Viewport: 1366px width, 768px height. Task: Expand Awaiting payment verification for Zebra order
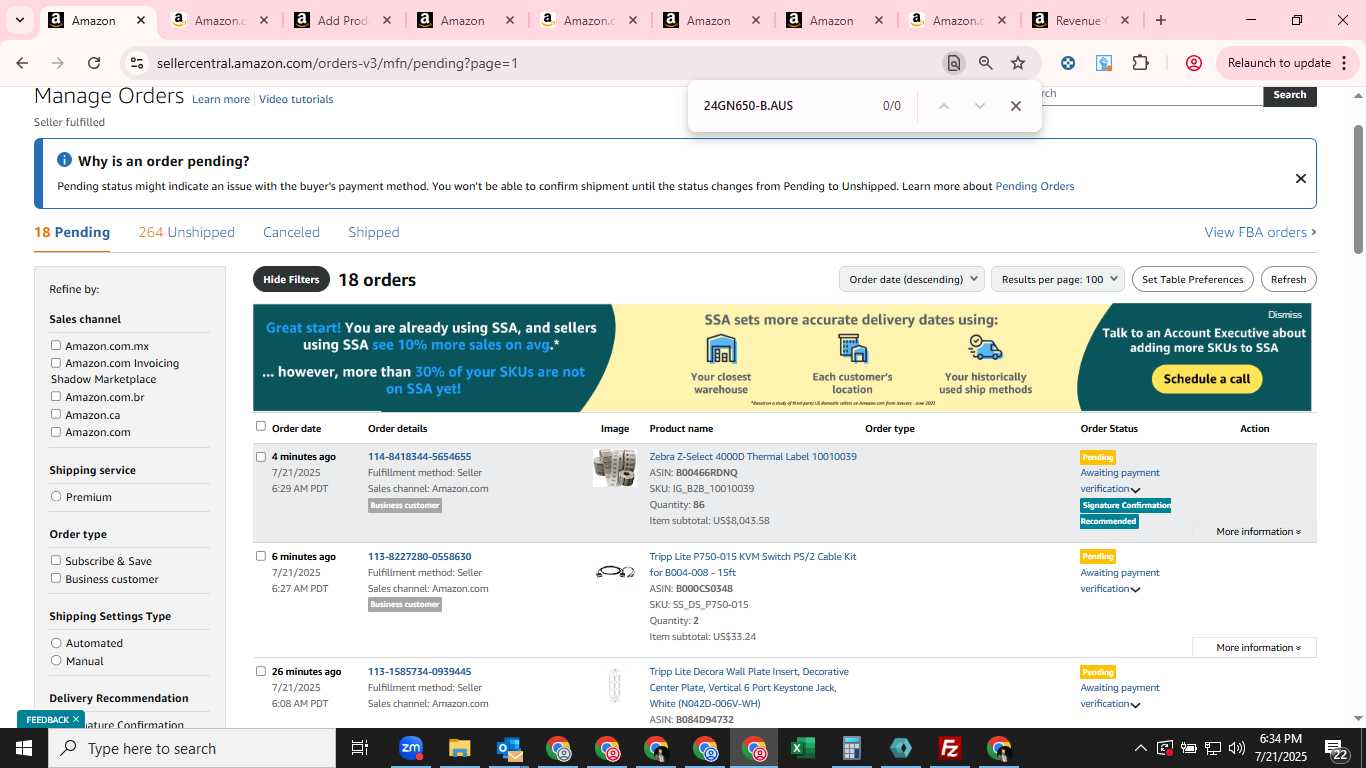tap(1135, 490)
